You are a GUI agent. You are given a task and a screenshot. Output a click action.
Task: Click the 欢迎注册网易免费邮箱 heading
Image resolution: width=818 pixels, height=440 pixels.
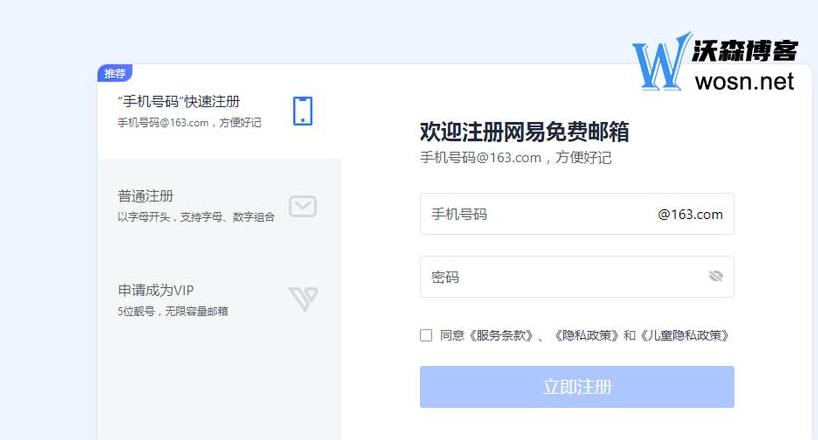[524, 132]
